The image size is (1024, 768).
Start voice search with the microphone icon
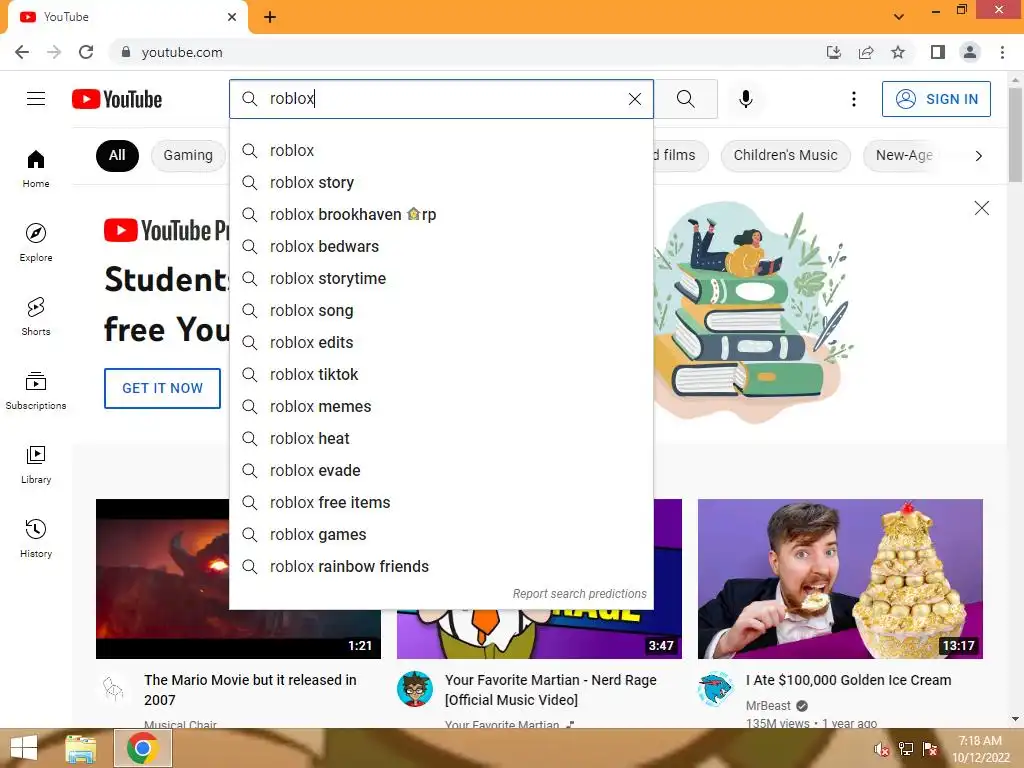click(x=746, y=99)
